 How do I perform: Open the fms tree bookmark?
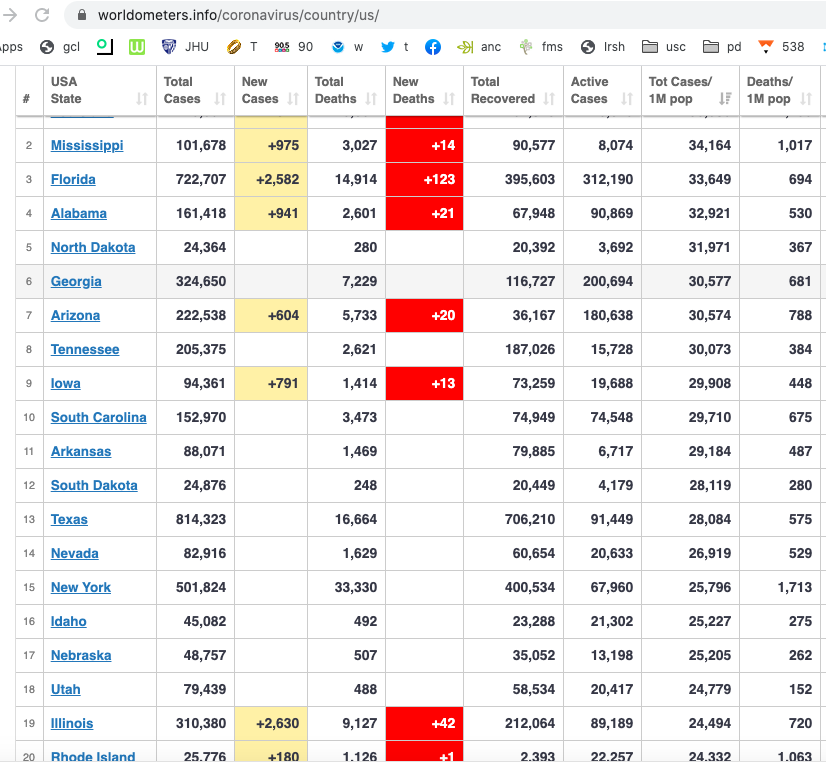point(526,47)
